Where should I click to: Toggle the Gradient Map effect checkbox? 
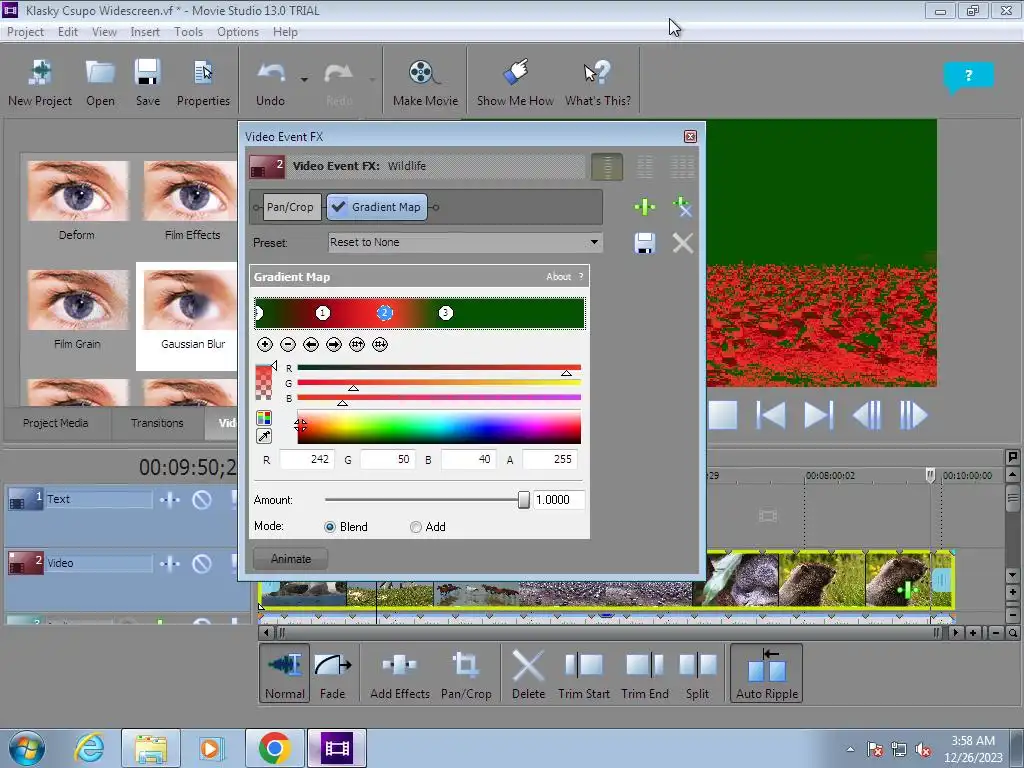click(338, 207)
